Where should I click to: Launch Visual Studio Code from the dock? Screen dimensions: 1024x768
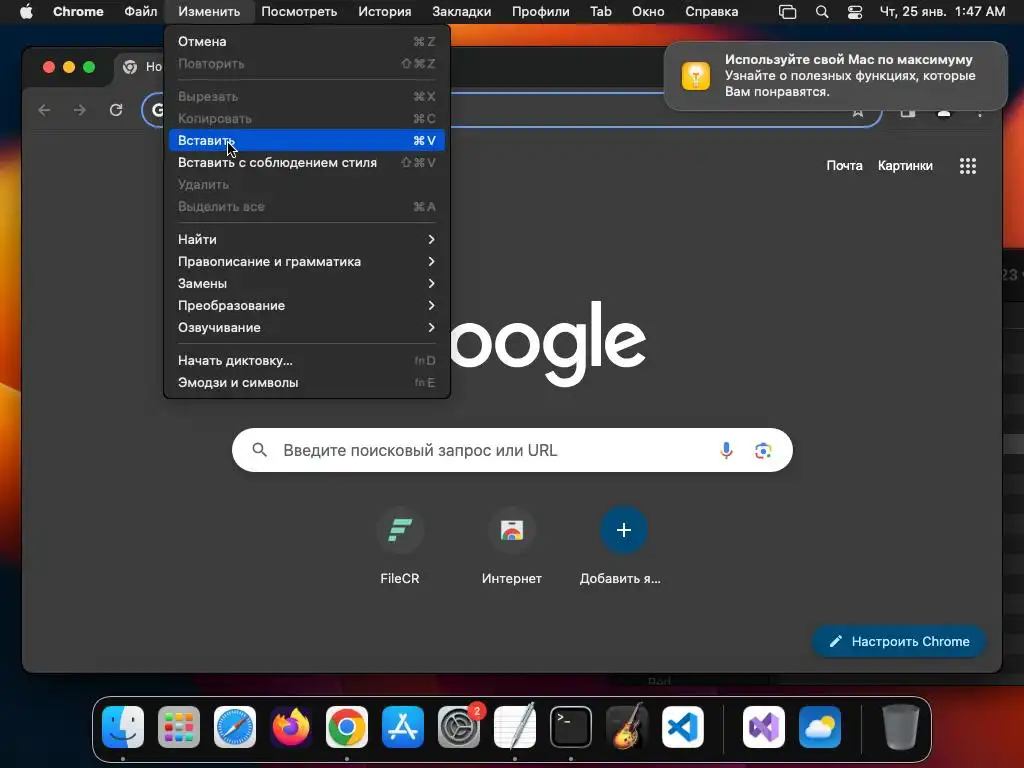[682, 727]
